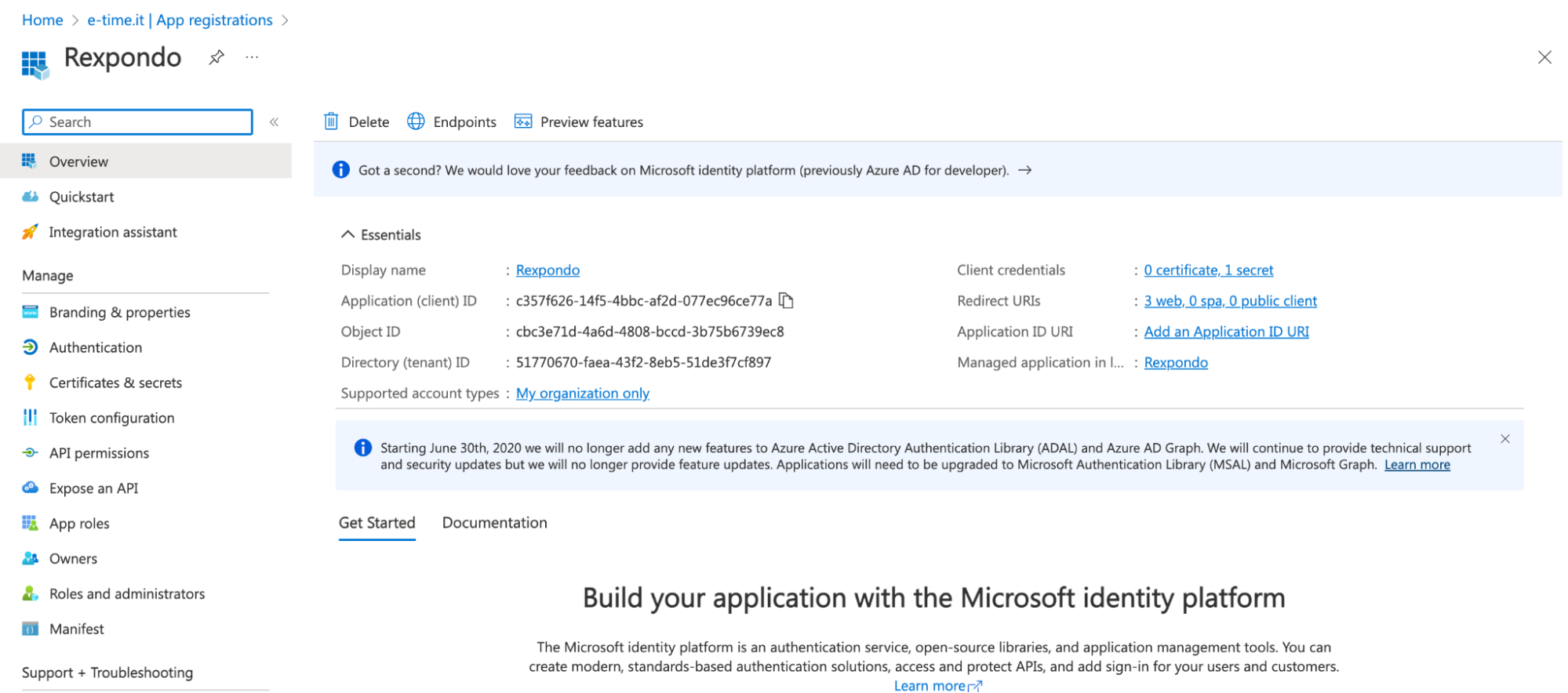Click the Owners people icon
The image size is (1568, 693).
tap(30, 558)
